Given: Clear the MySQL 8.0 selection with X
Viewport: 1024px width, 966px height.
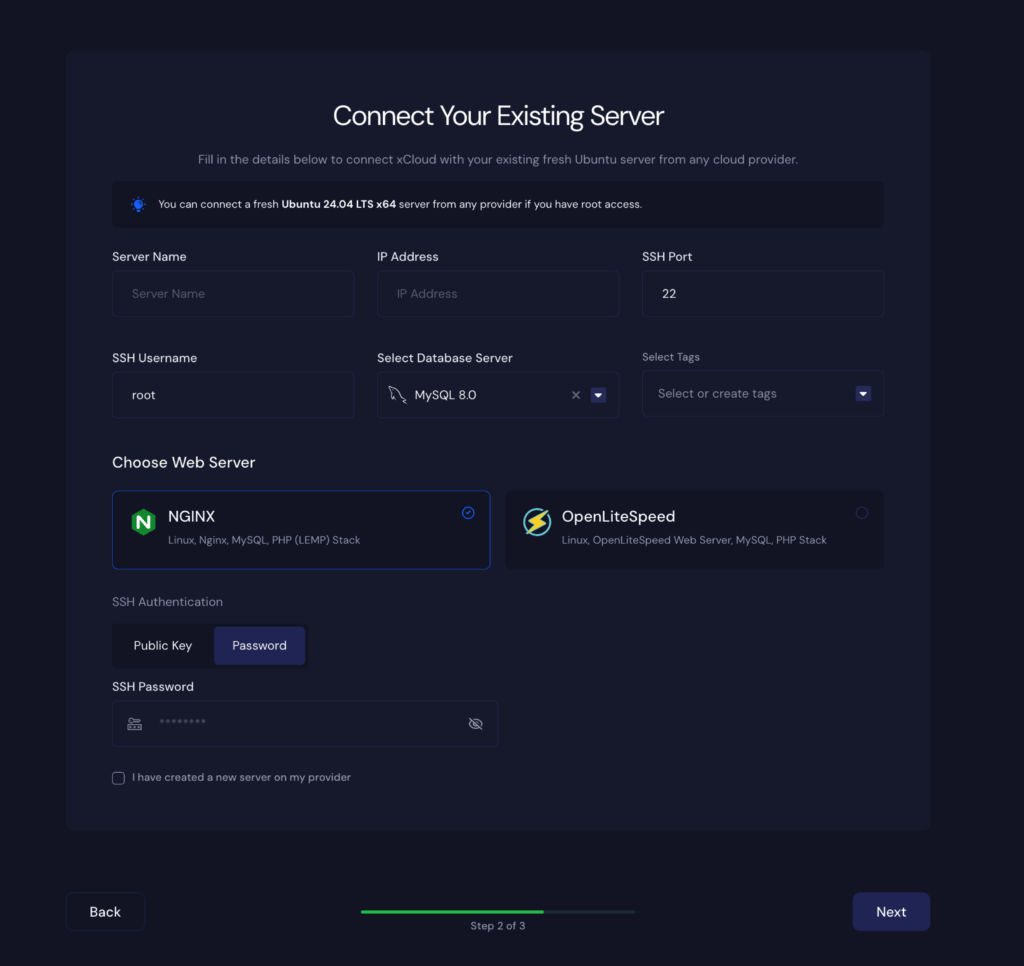Looking at the screenshot, I should (576, 395).
